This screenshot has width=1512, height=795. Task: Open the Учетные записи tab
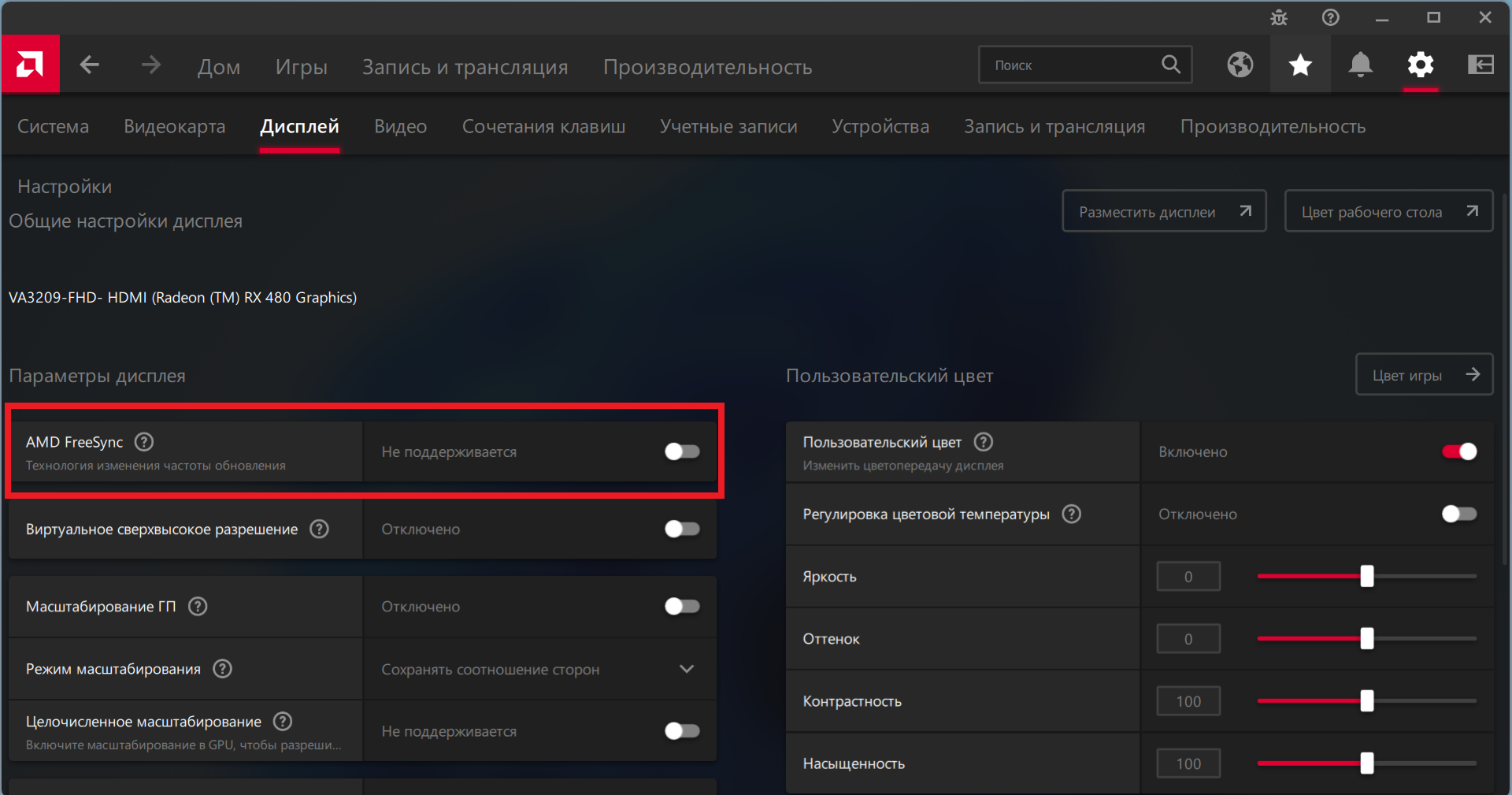728,127
